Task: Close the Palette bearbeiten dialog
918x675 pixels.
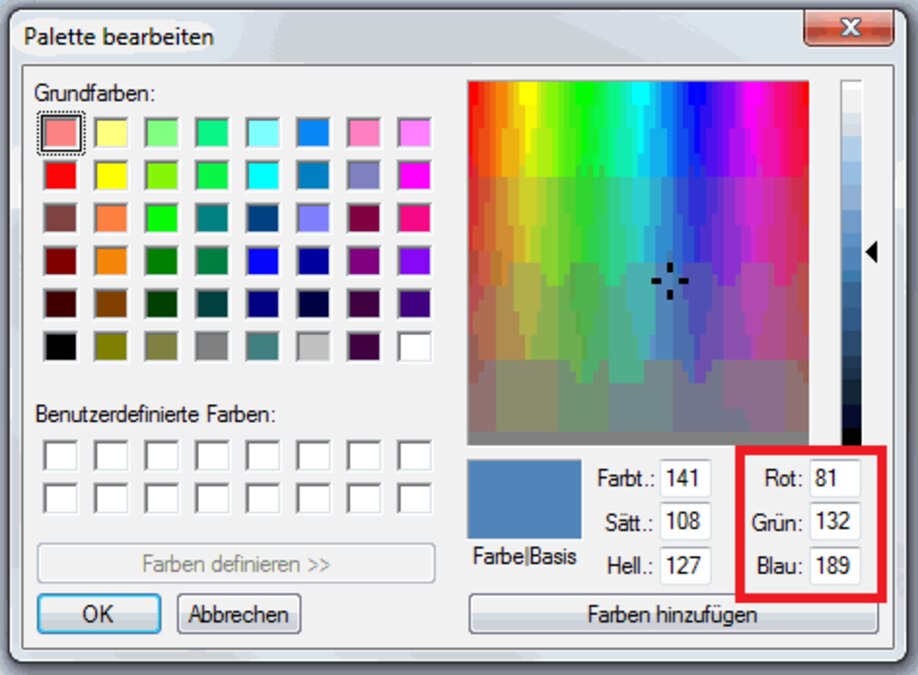Action: (x=849, y=27)
